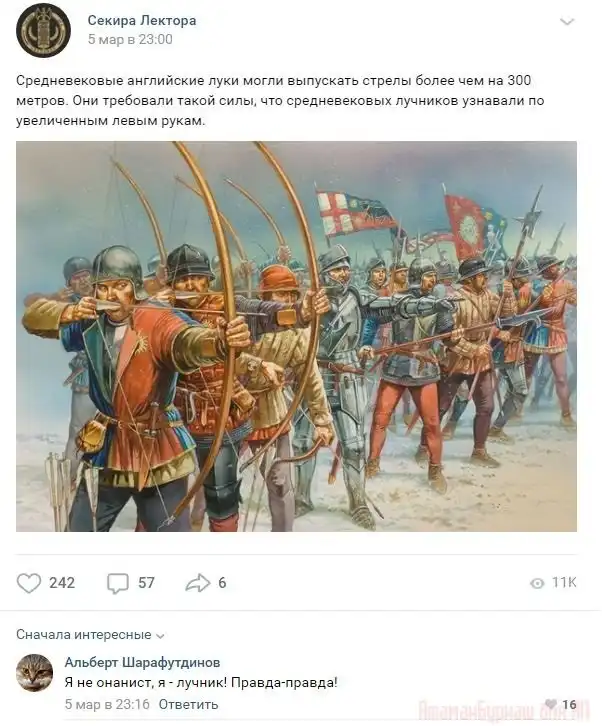This screenshot has height=726, width=602.
Task: Click the 16 comment likes count
Action: point(569,704)
